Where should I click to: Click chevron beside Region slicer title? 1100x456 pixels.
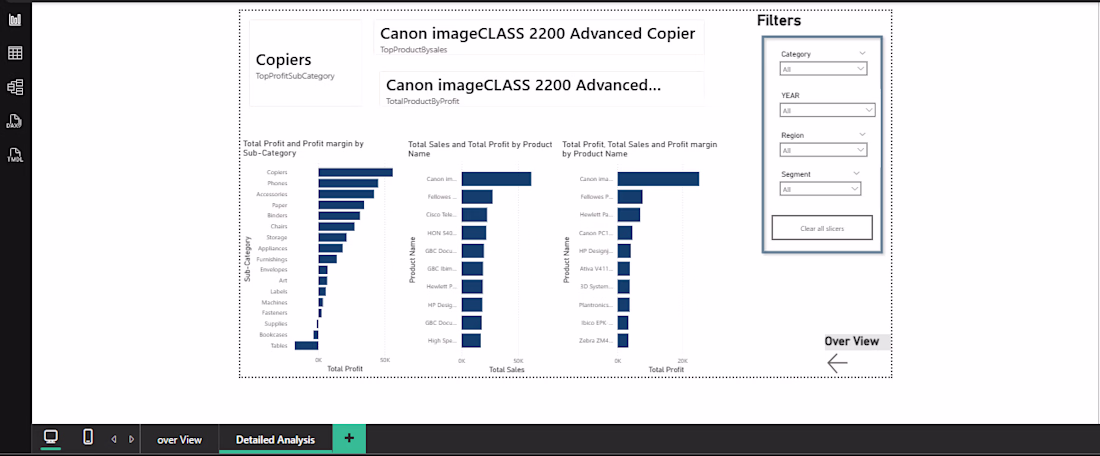(862, 134)
